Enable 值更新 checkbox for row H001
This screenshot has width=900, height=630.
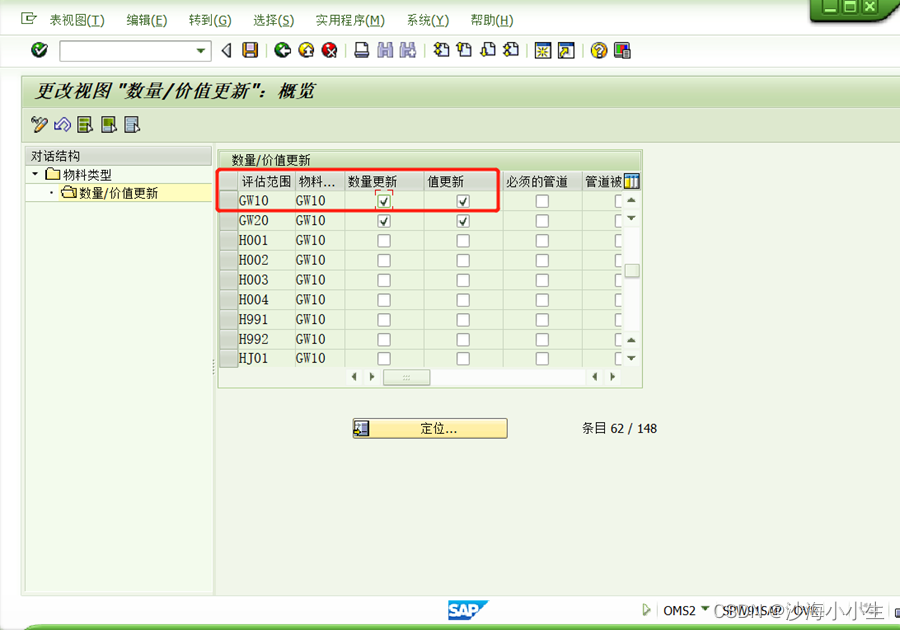pyautogui.click(x=463, y=240)
